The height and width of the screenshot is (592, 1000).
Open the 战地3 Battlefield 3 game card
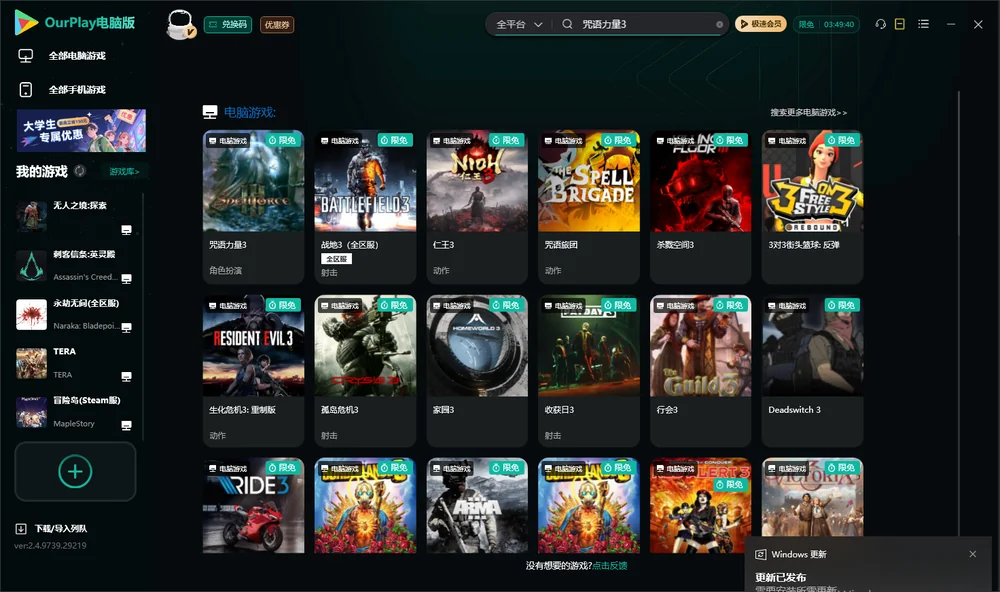point(365,207)
